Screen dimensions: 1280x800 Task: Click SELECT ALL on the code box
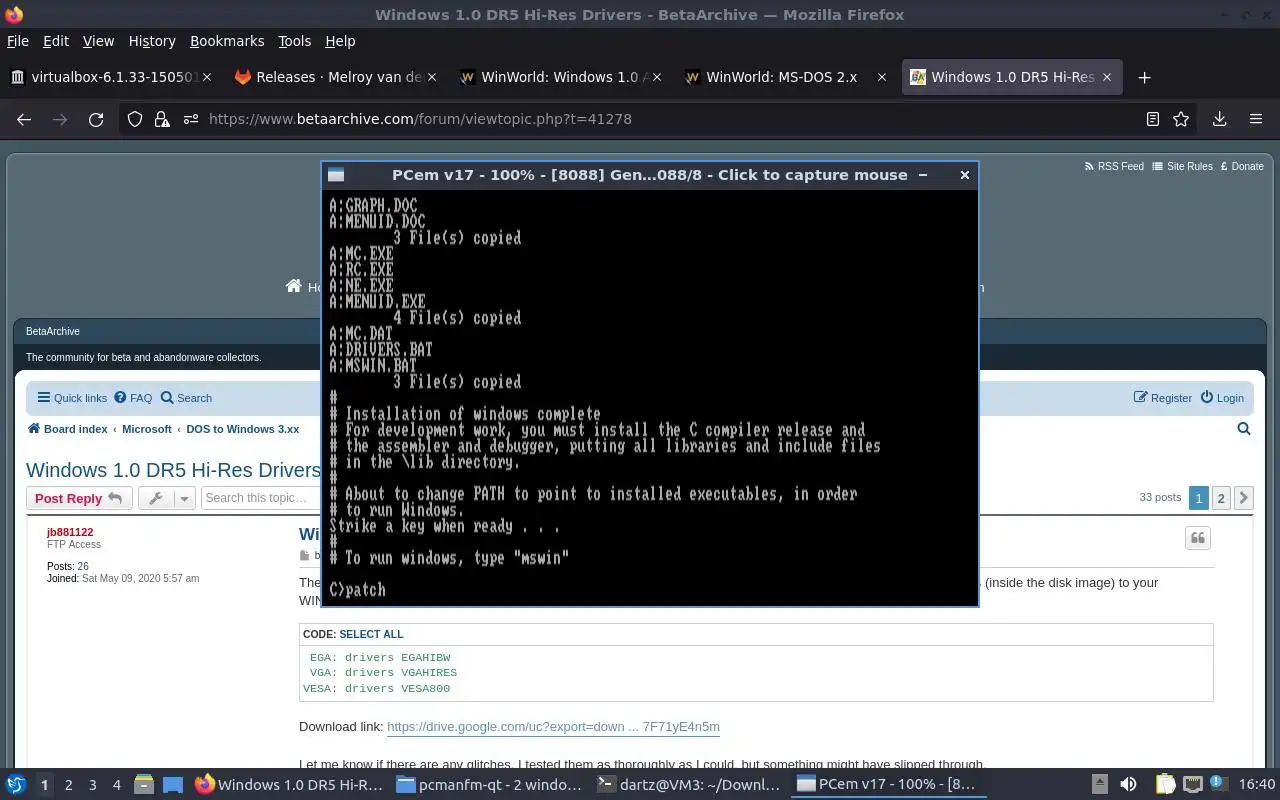(371, 634)
